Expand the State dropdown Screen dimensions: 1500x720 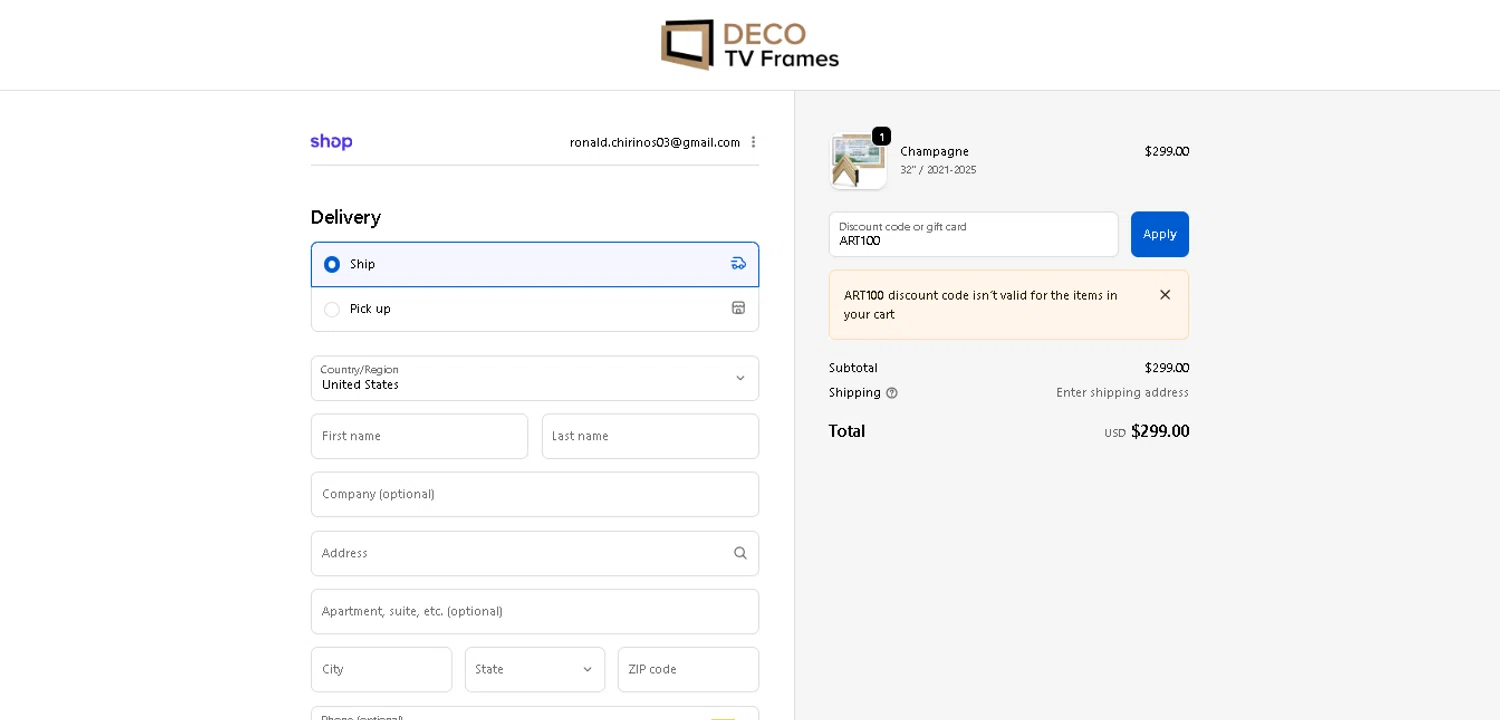(x=534, y=670)
